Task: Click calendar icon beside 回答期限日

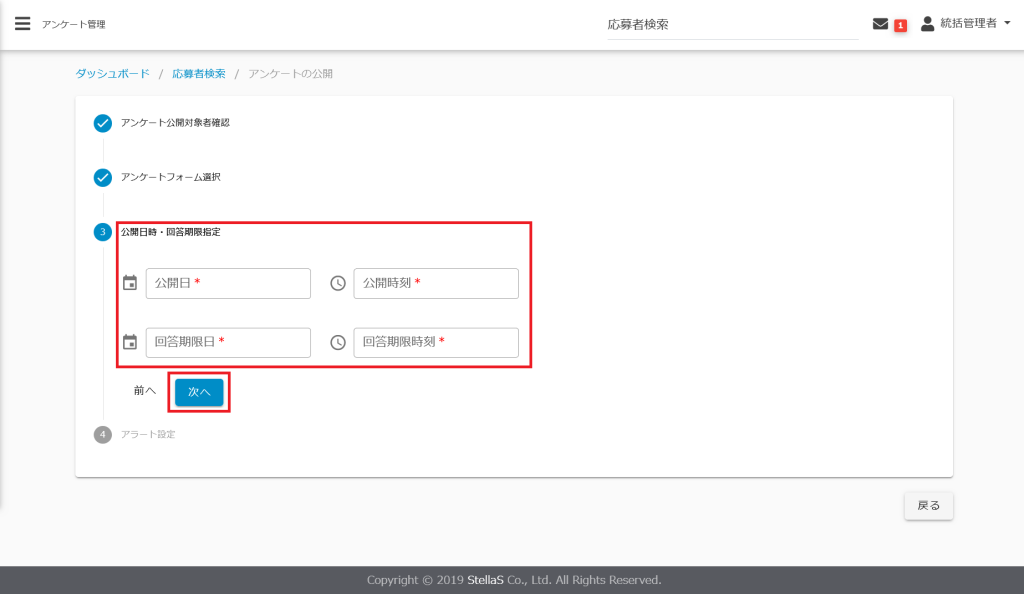Action: (x=129, y=342)
